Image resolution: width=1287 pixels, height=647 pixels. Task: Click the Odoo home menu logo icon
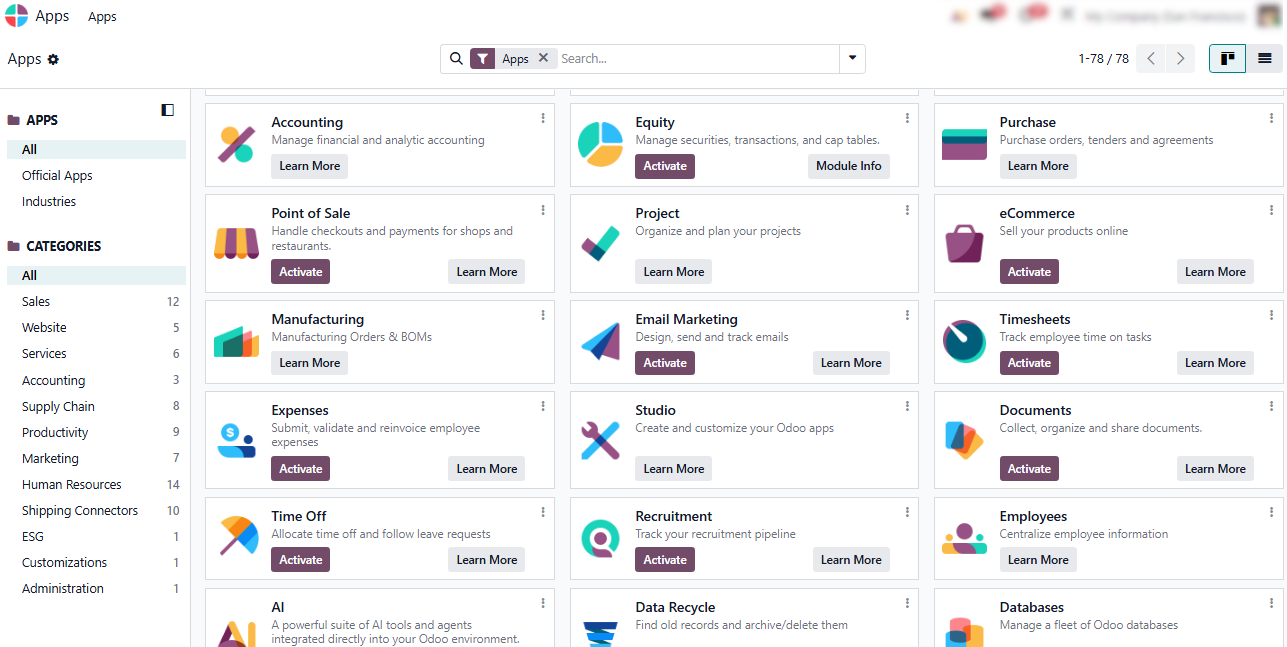point(16,16)
